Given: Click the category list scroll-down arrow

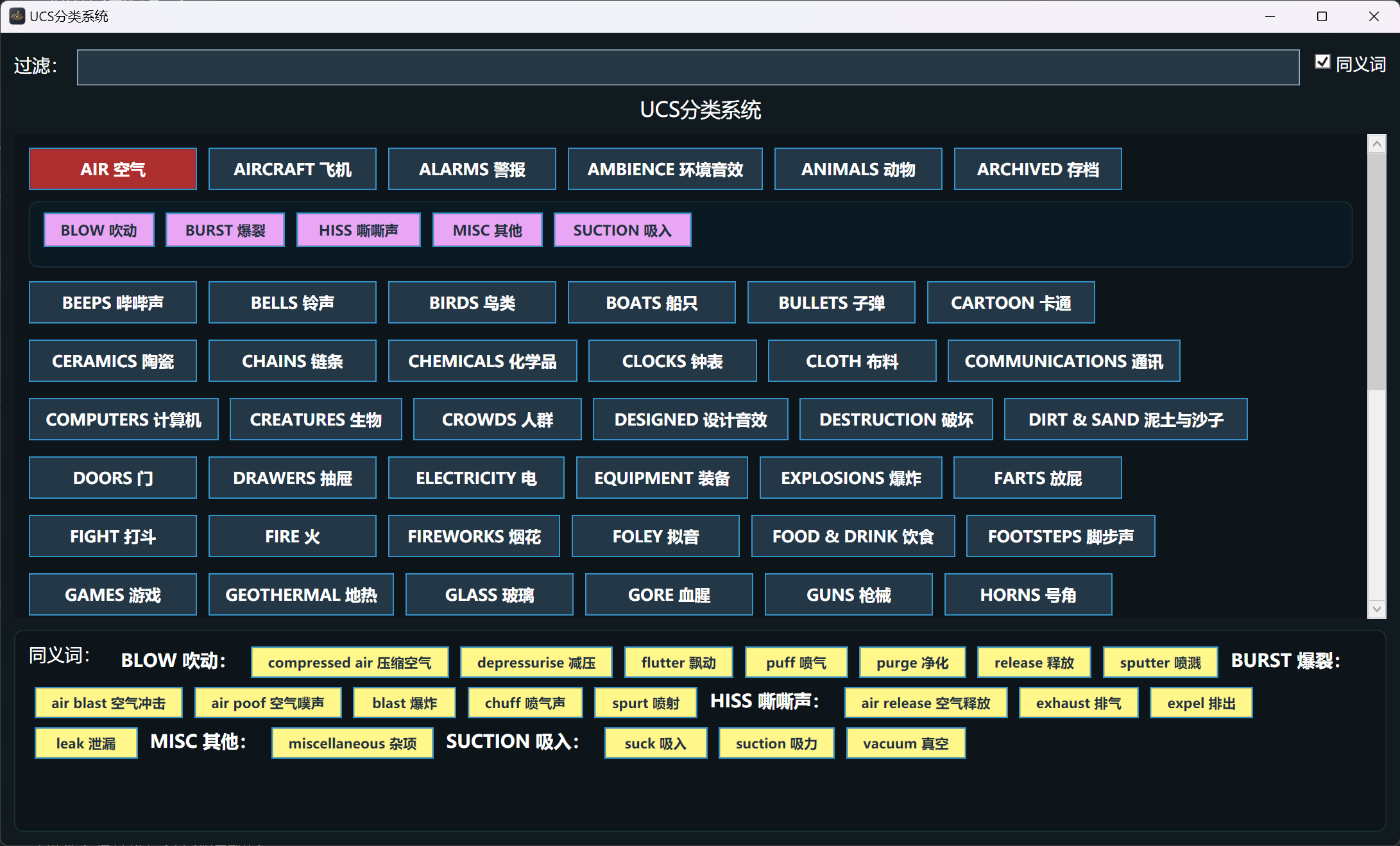Looking at the screenshot, I should click(x=1376, y=609).
